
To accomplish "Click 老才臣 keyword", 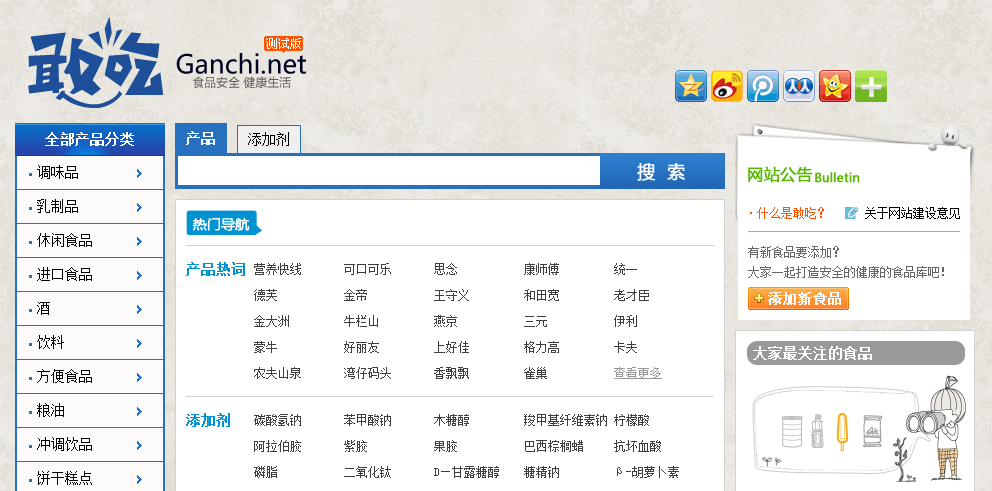I will (631, 295).
